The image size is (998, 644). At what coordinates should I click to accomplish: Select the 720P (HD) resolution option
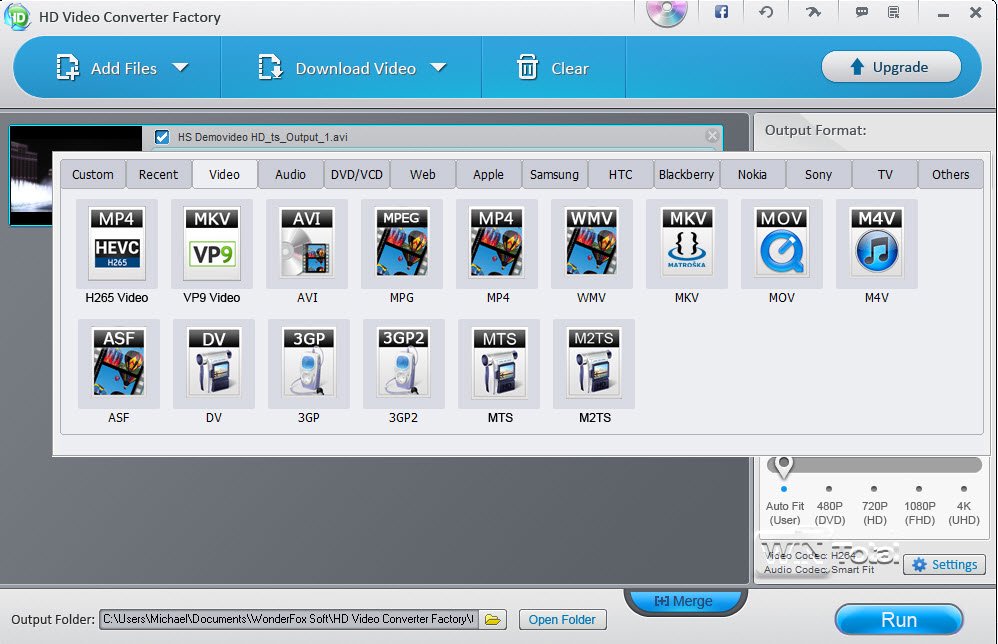(873, 490)
